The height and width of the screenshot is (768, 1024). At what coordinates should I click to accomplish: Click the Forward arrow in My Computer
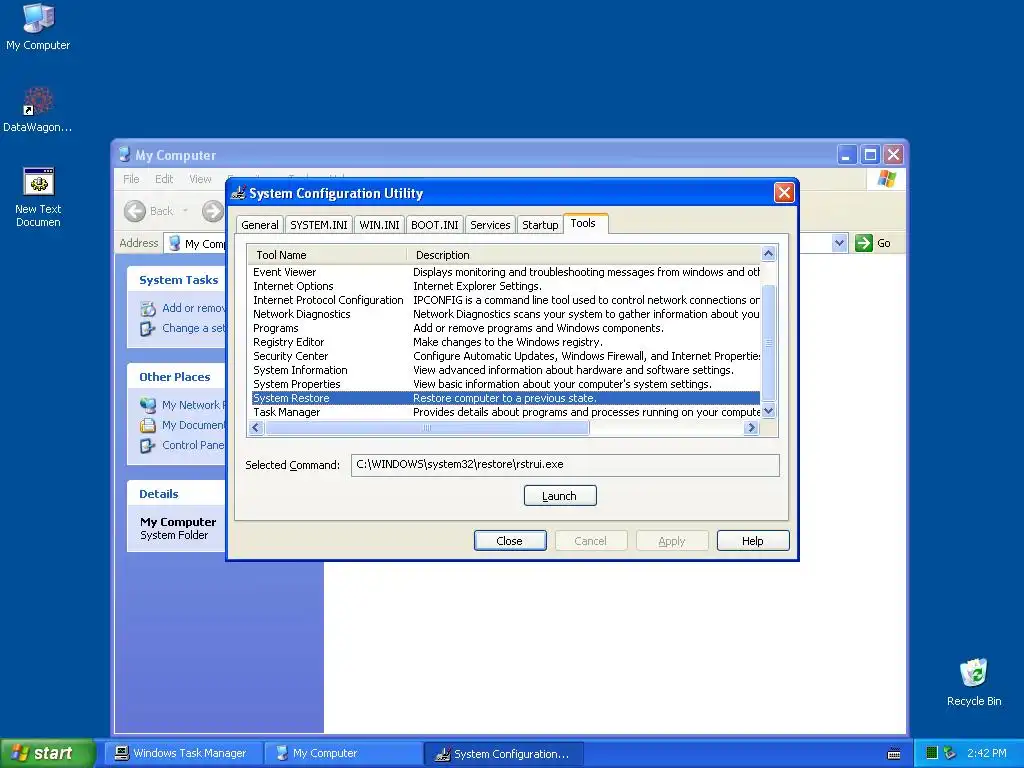[x=213, y=211]
